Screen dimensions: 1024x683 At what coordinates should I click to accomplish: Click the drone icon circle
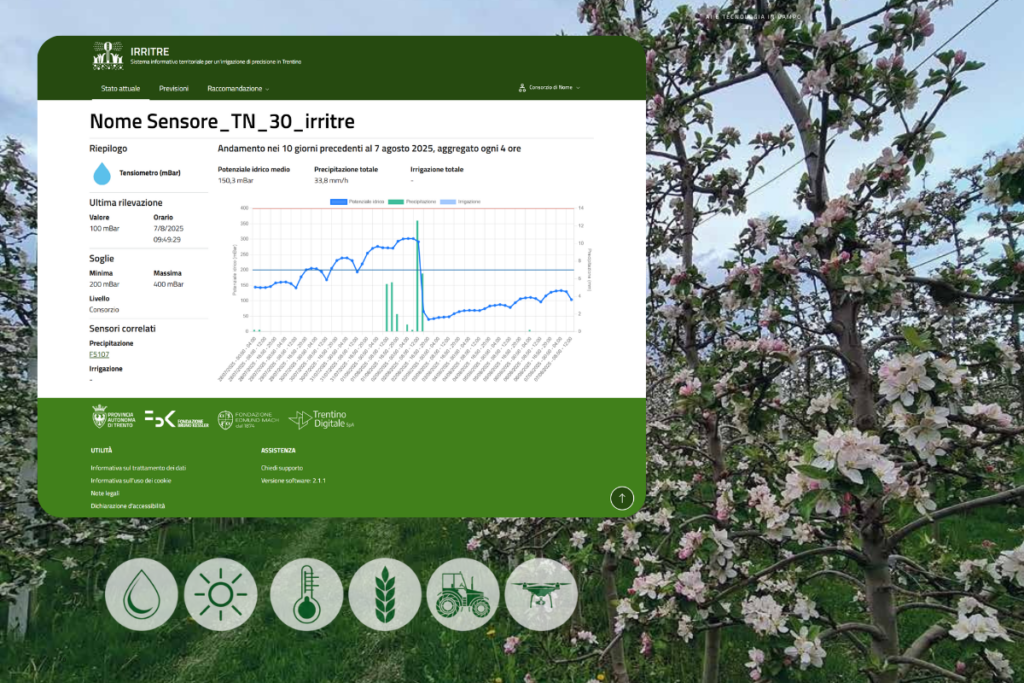(541, 593)
